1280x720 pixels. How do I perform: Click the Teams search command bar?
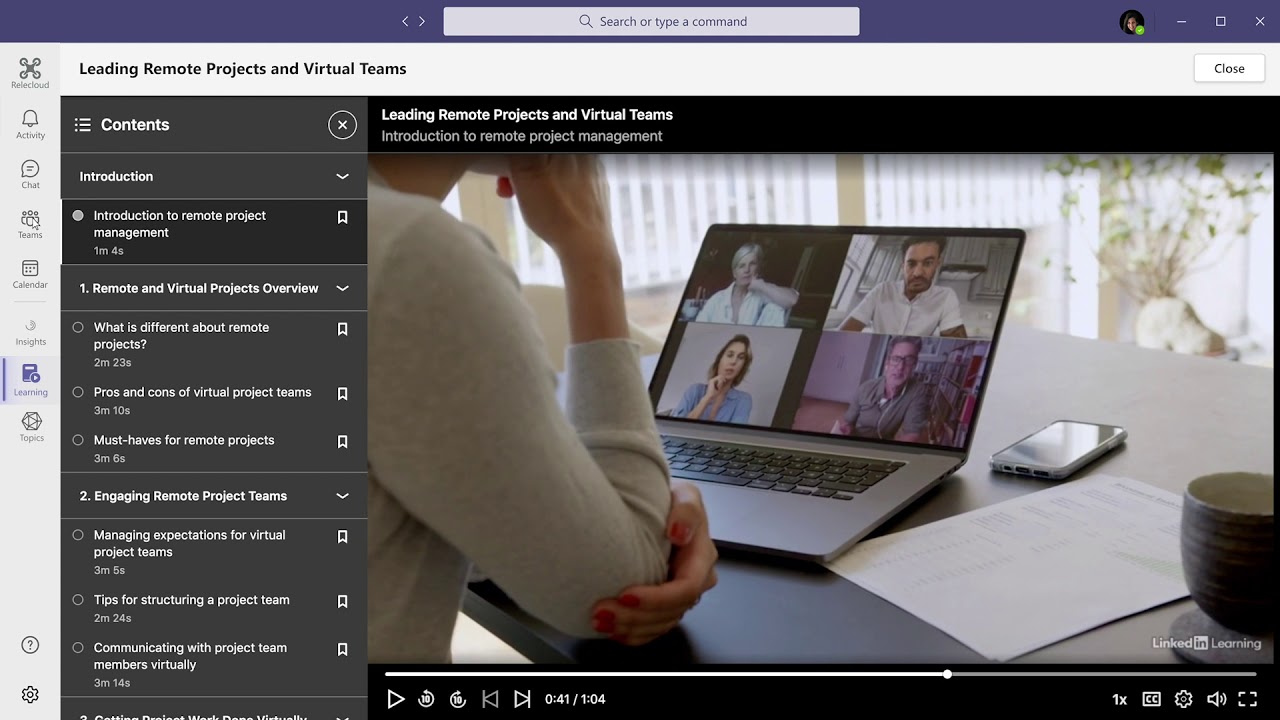pyautogui.click(x=651, y=21)
